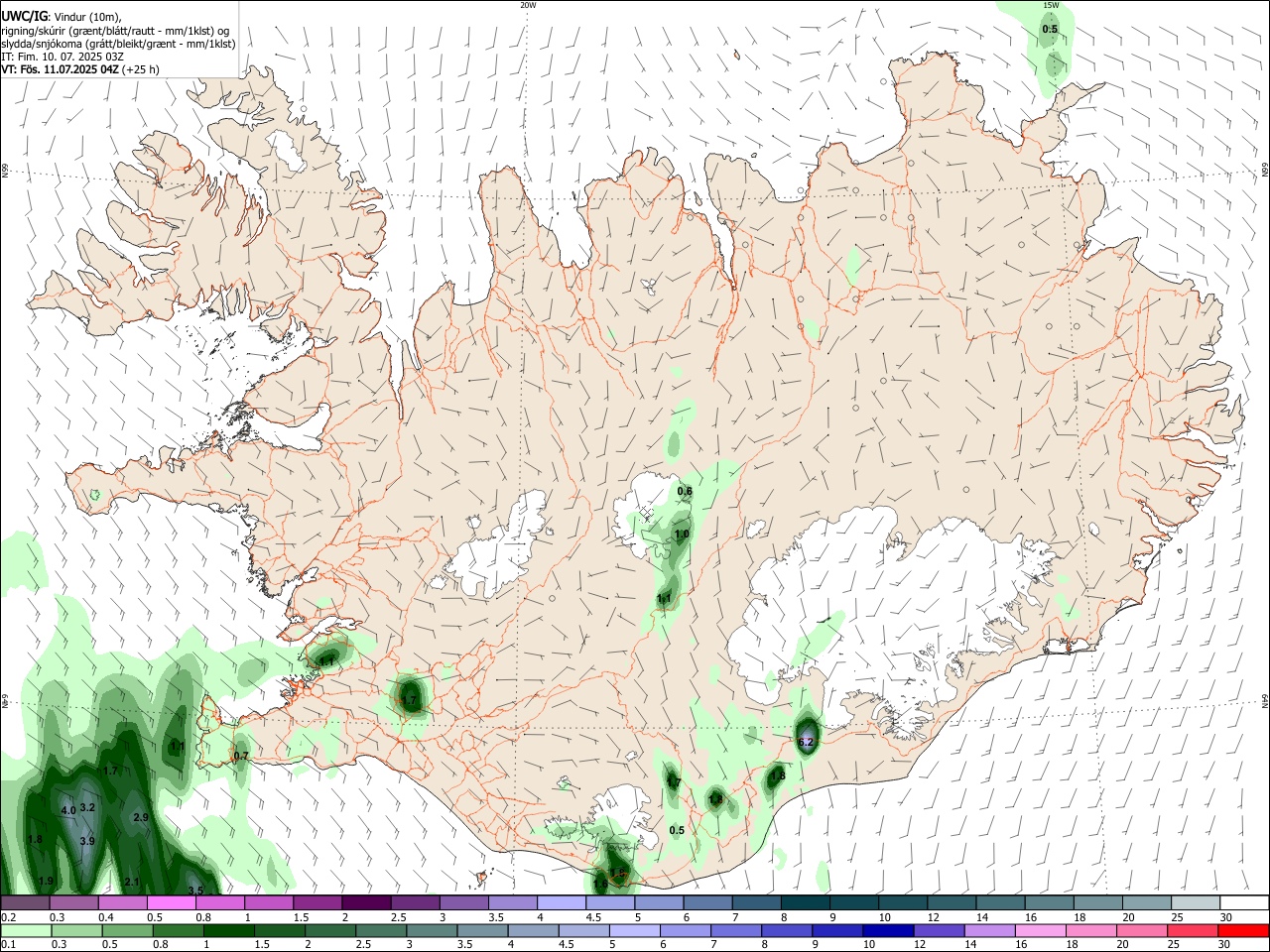The image size is (1270, 952).
Task: Click the valid time 'VT: Fös. 11.07.2025 04Z'
Action: click(61, 69)
